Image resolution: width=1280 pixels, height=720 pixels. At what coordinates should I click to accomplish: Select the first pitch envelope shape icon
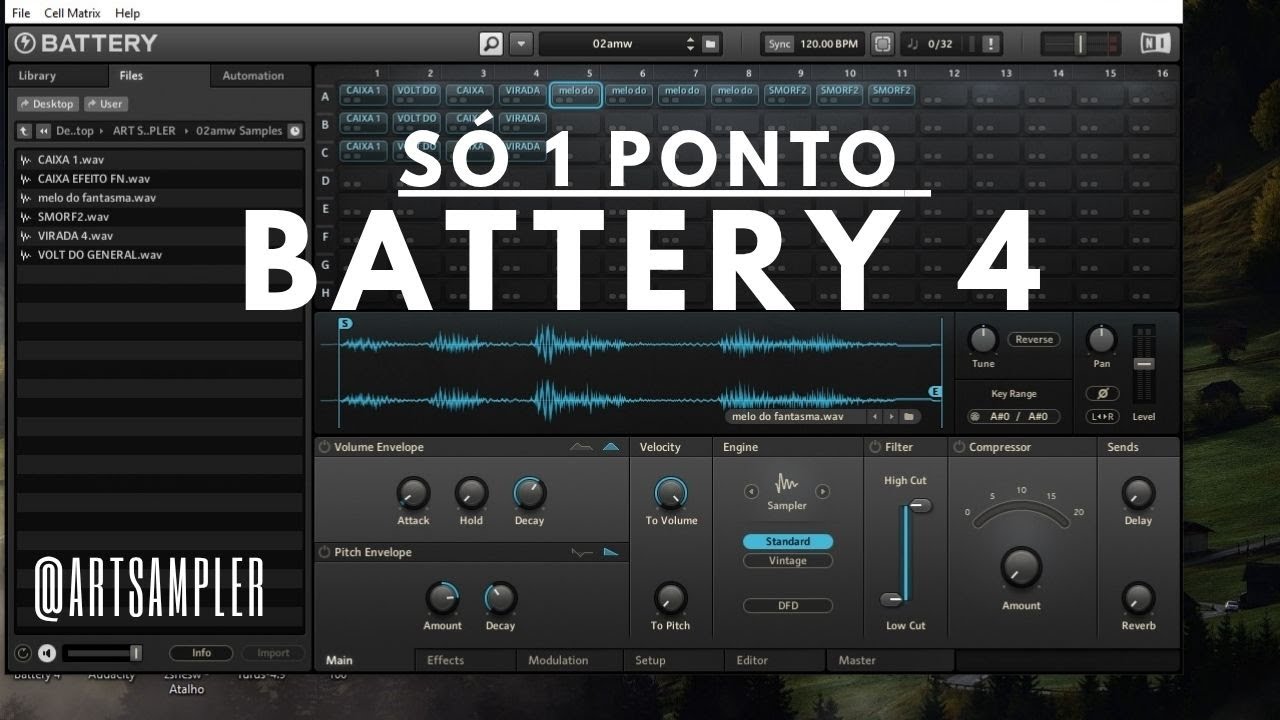(581, 552)
